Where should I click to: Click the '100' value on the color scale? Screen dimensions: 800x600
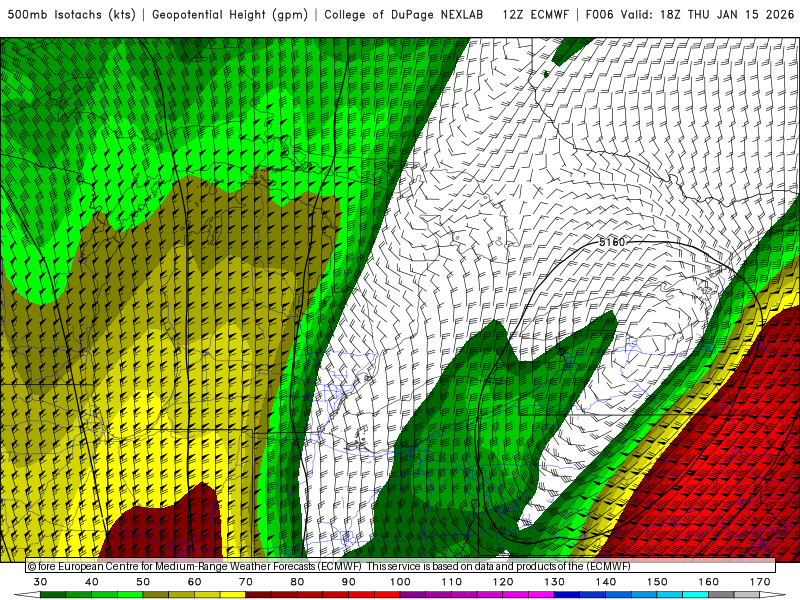[400, 582]
